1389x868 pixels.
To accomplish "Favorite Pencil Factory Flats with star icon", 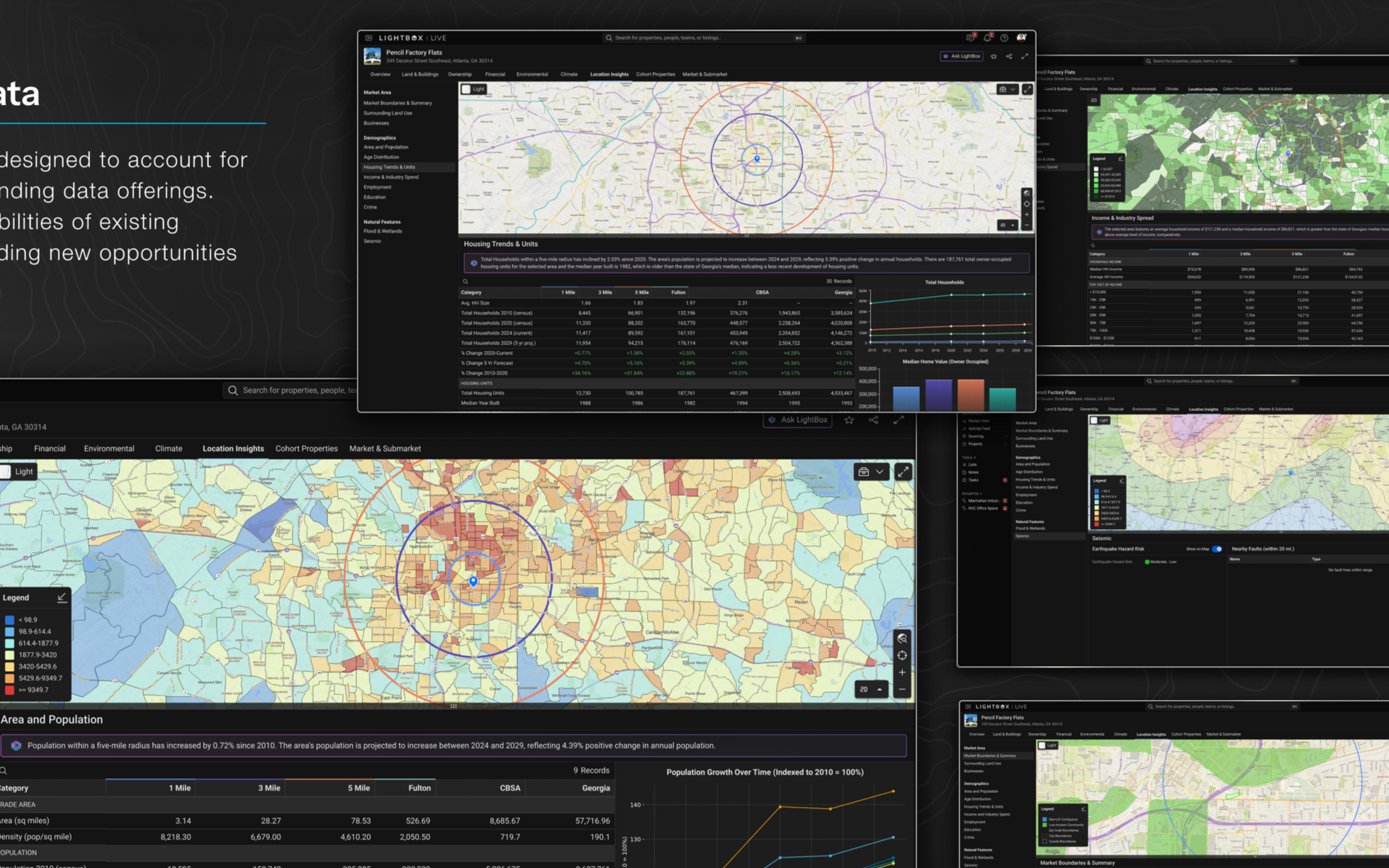I will point(994,56).
